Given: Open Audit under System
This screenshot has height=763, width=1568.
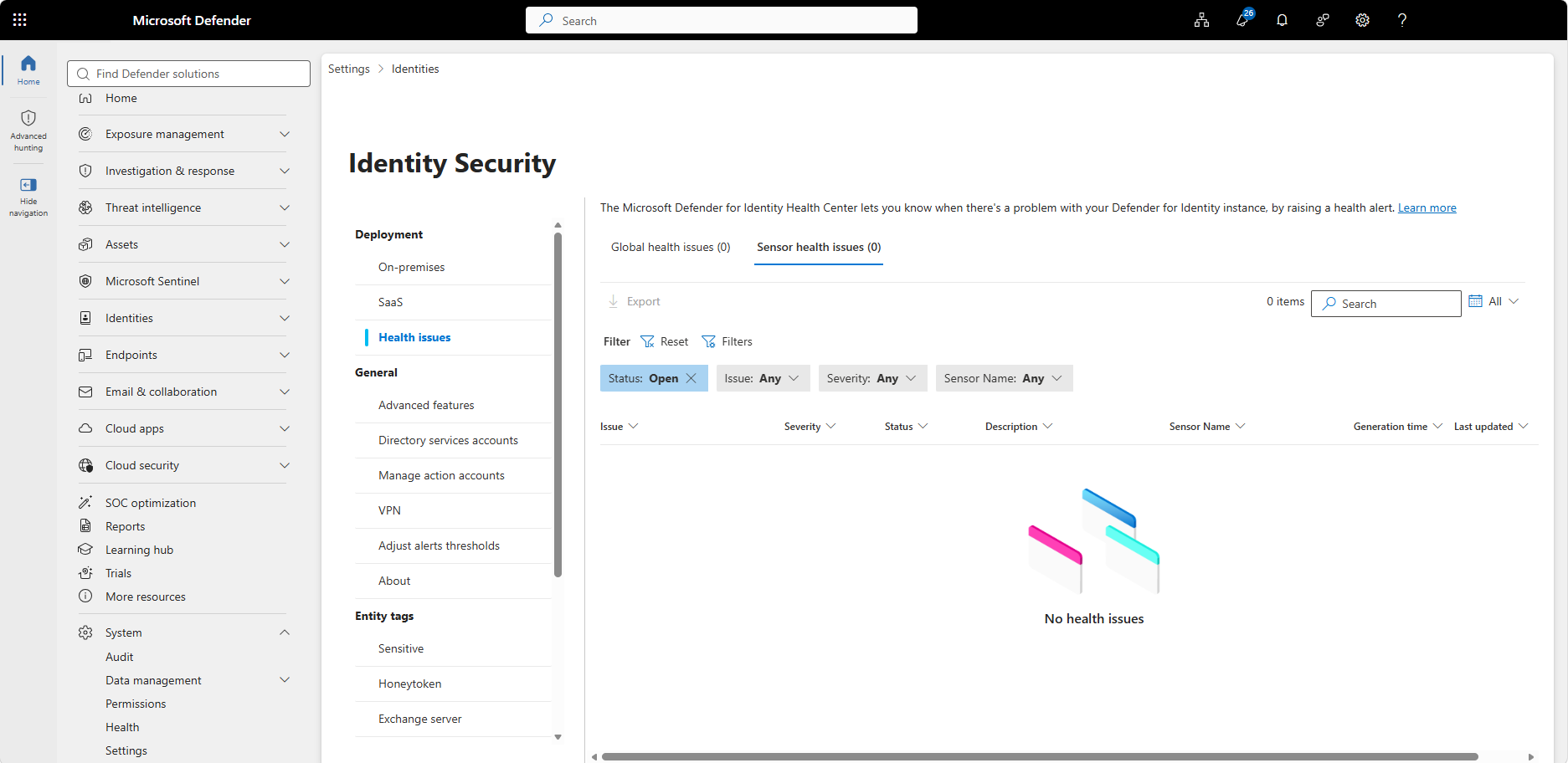Looking at the screenshot, I should (x=119, y=657).
